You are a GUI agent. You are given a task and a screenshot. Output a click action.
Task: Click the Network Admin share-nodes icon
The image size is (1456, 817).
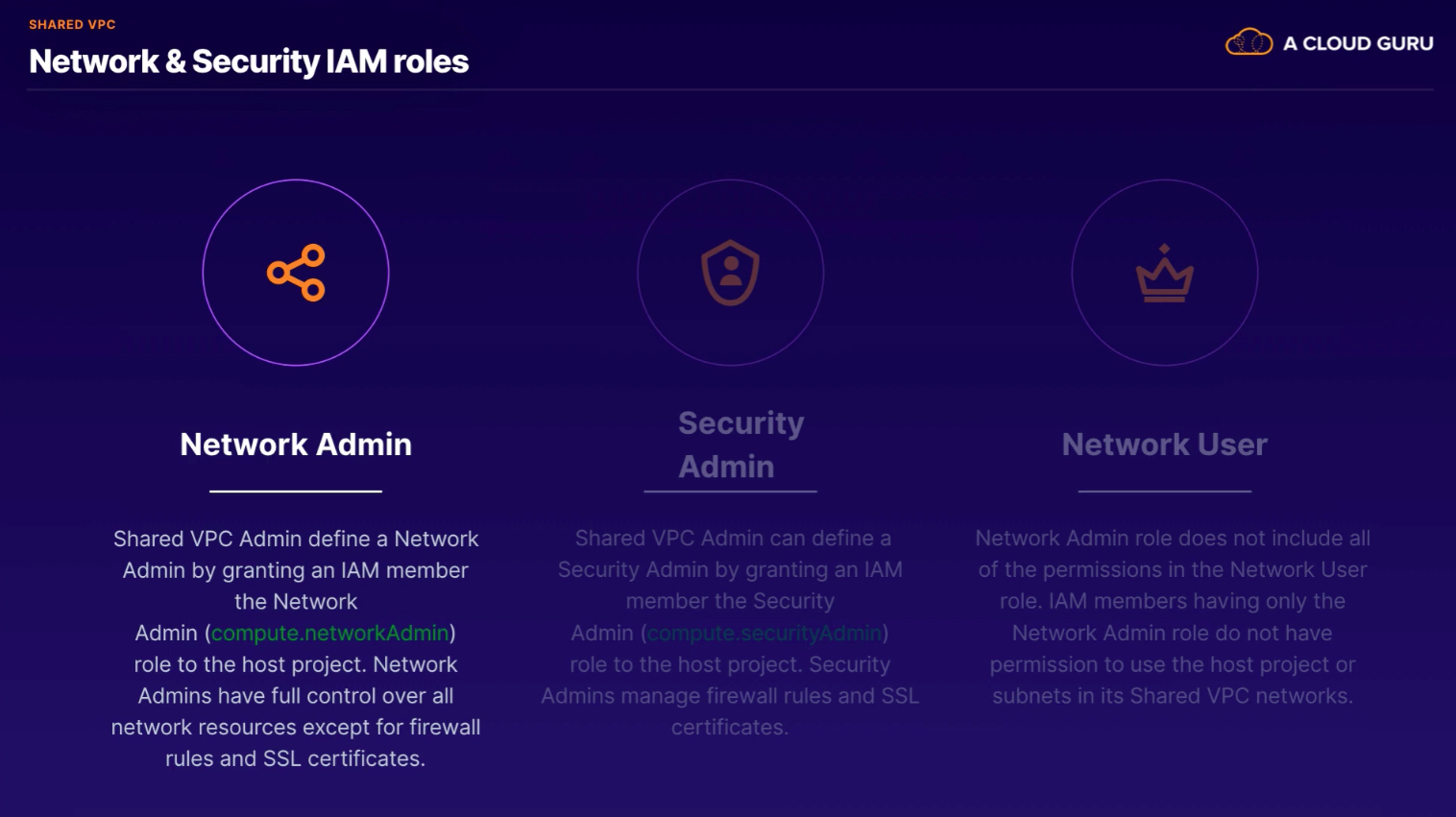[296, 273]
